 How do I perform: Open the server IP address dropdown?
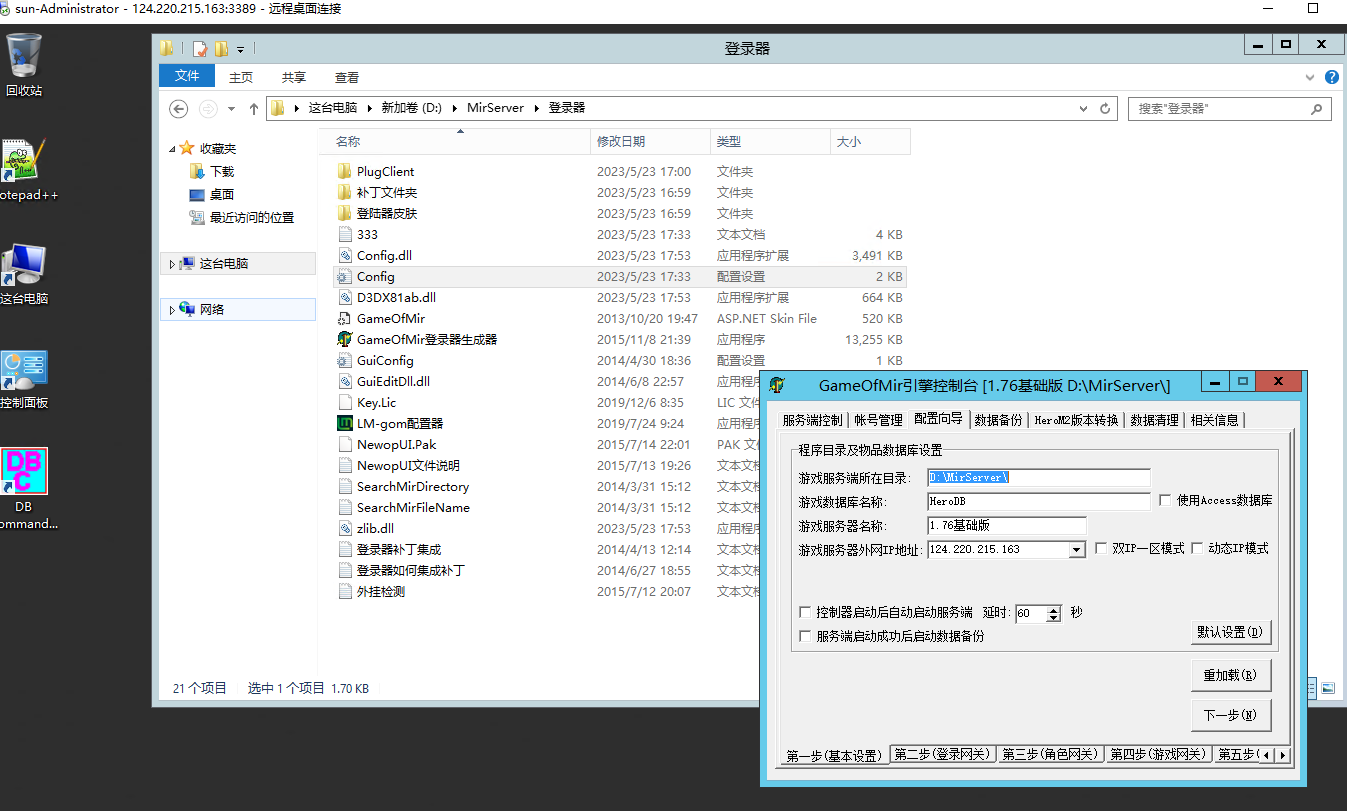pos(1076,549)
